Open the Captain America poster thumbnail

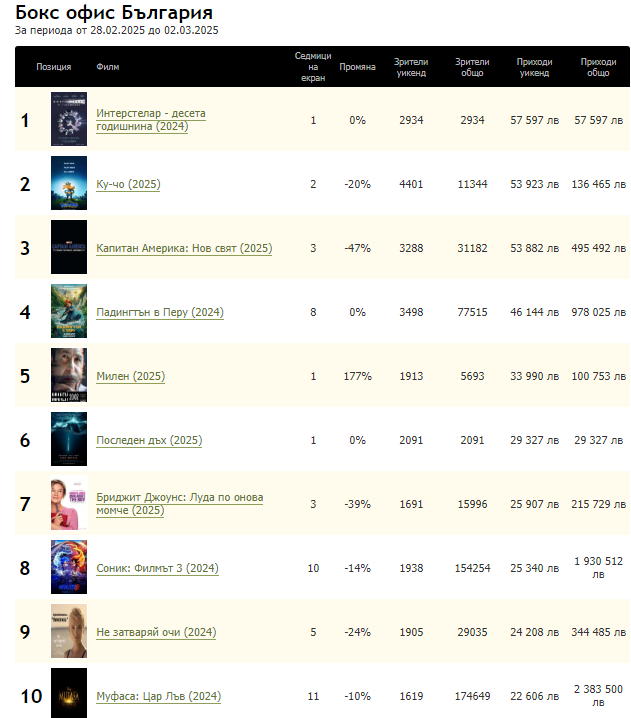pyautogui.click(x=69, y=248)
